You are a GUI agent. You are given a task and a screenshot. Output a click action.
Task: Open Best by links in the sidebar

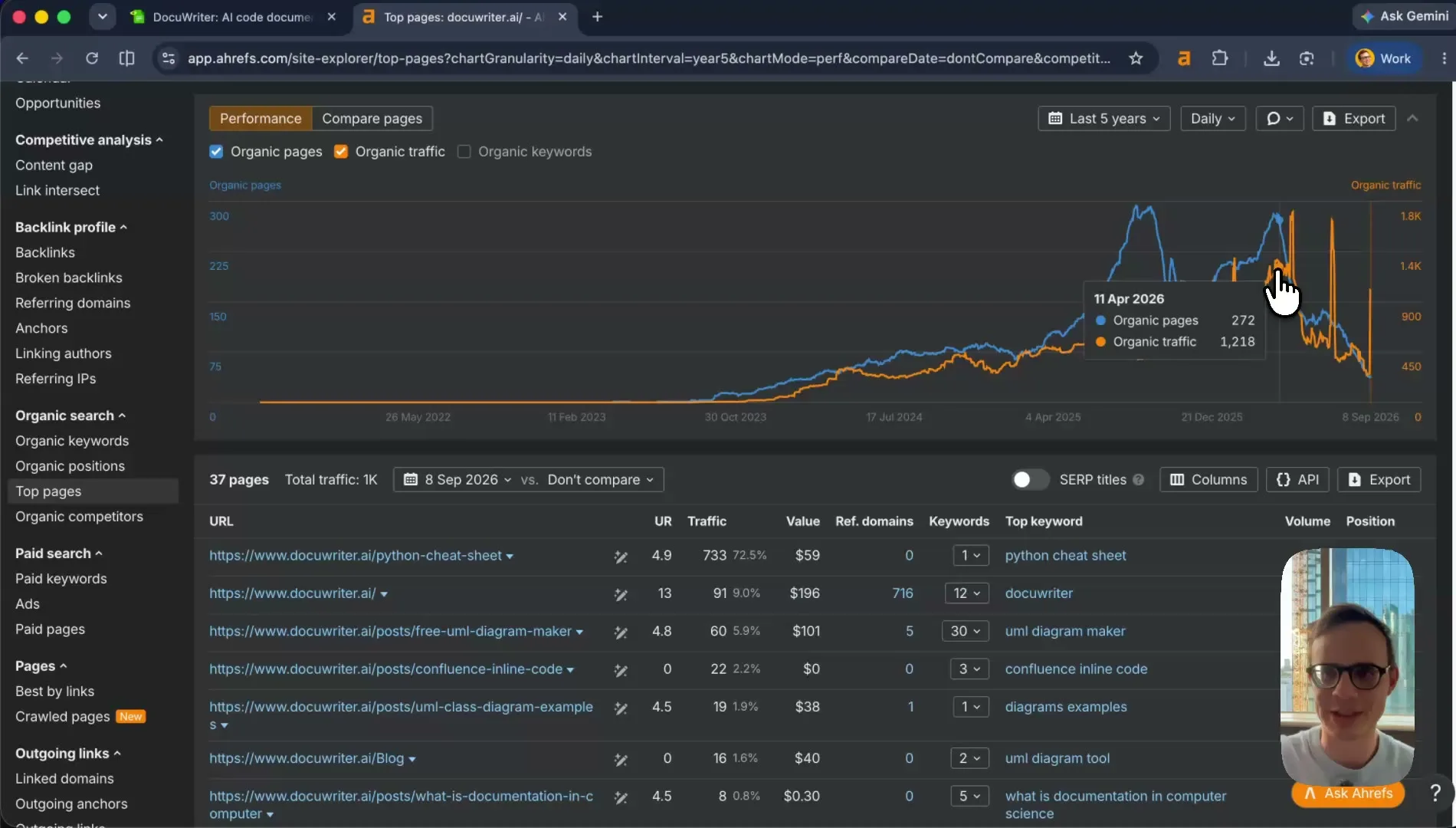pos(54,692)
